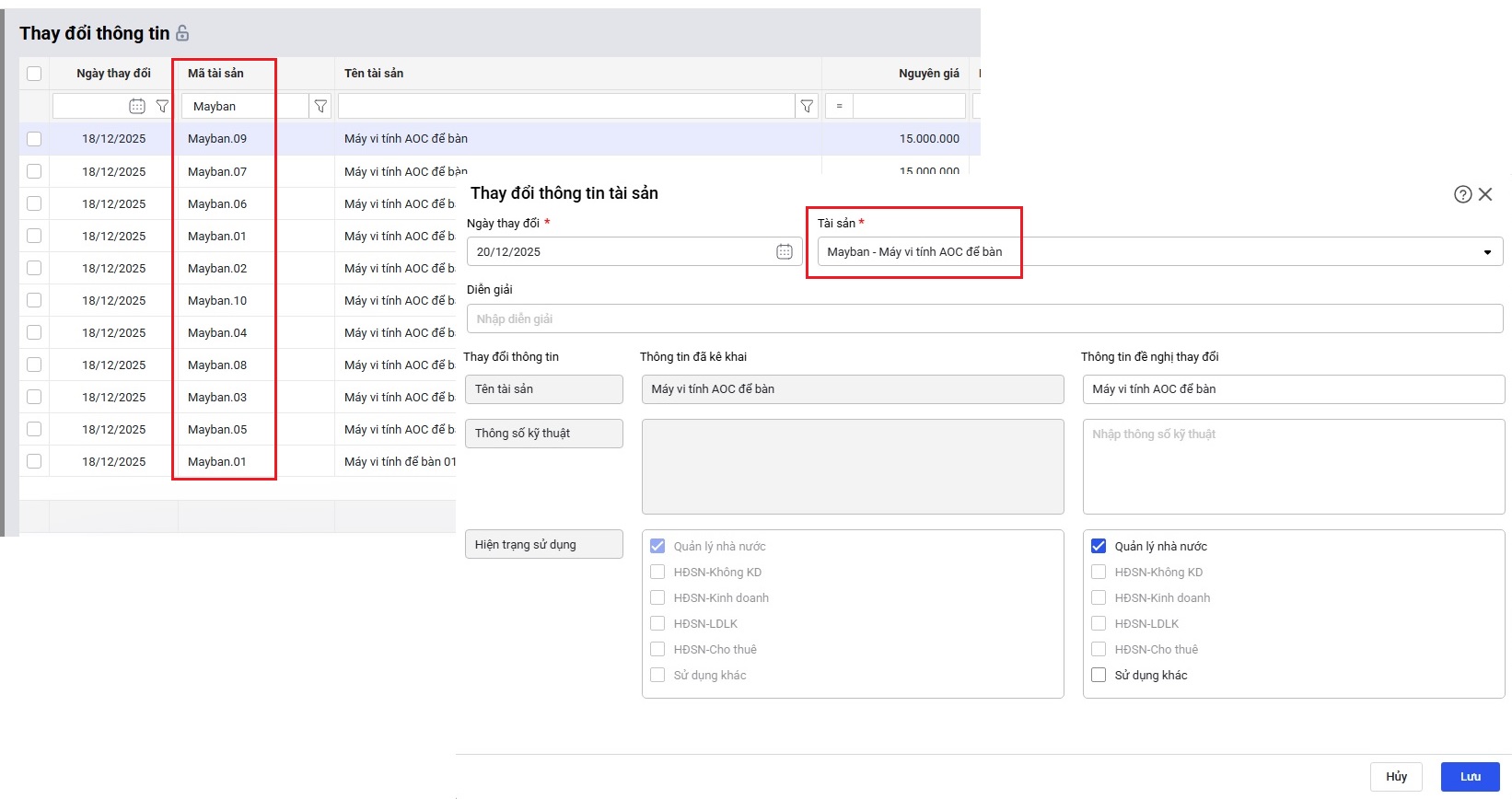Select the Thông số kỹ thuật item
The image size is (1512, 799).
tap(543, 434)
